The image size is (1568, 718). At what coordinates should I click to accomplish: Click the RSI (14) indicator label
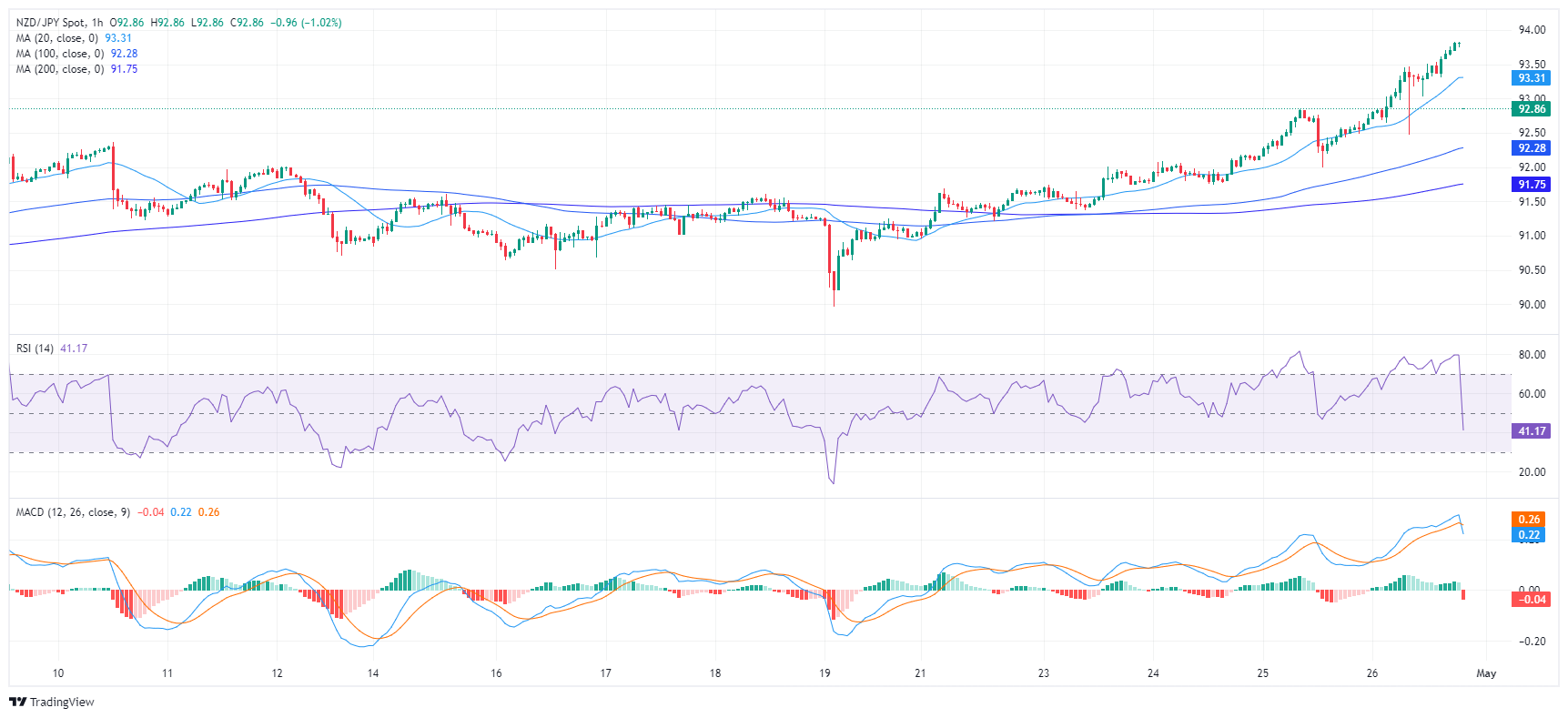click(35, 349)
